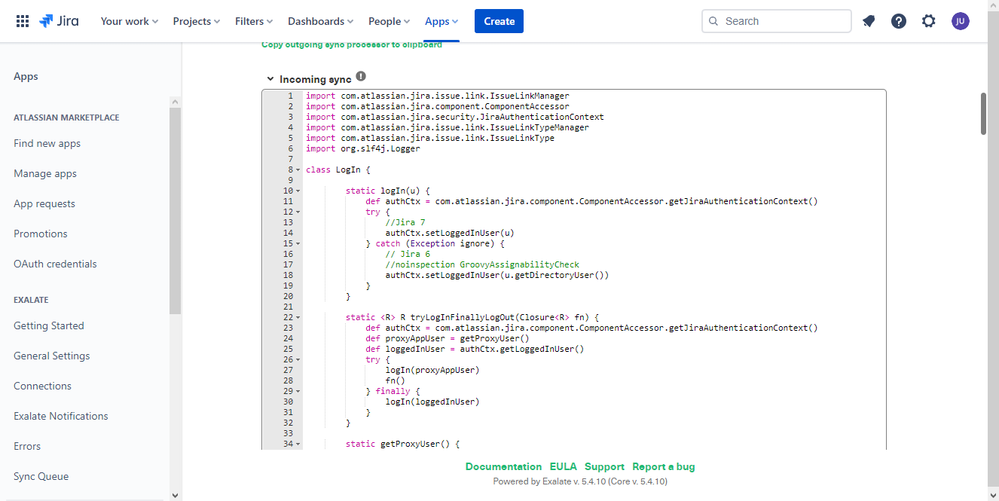Open the JU user avatar menu
The image size is (999, 501).
960,21
